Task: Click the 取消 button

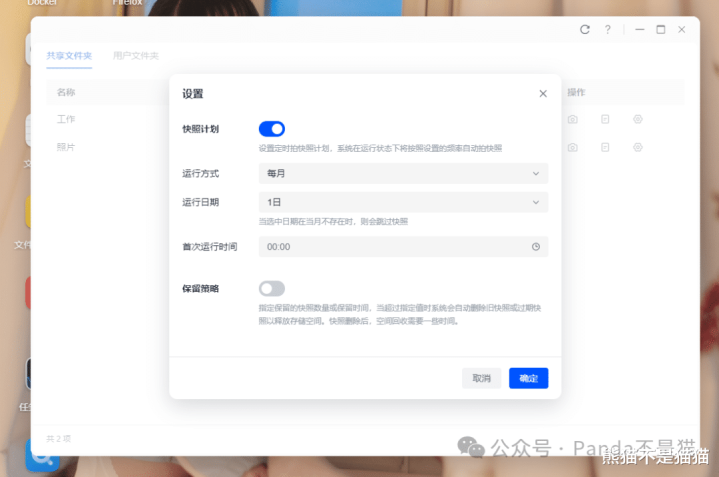Action: coord(481,378)
